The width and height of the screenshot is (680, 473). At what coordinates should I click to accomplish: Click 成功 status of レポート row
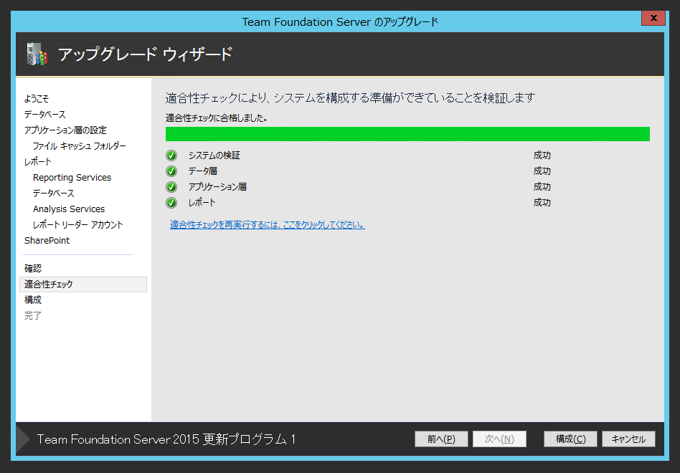(542, 202)
